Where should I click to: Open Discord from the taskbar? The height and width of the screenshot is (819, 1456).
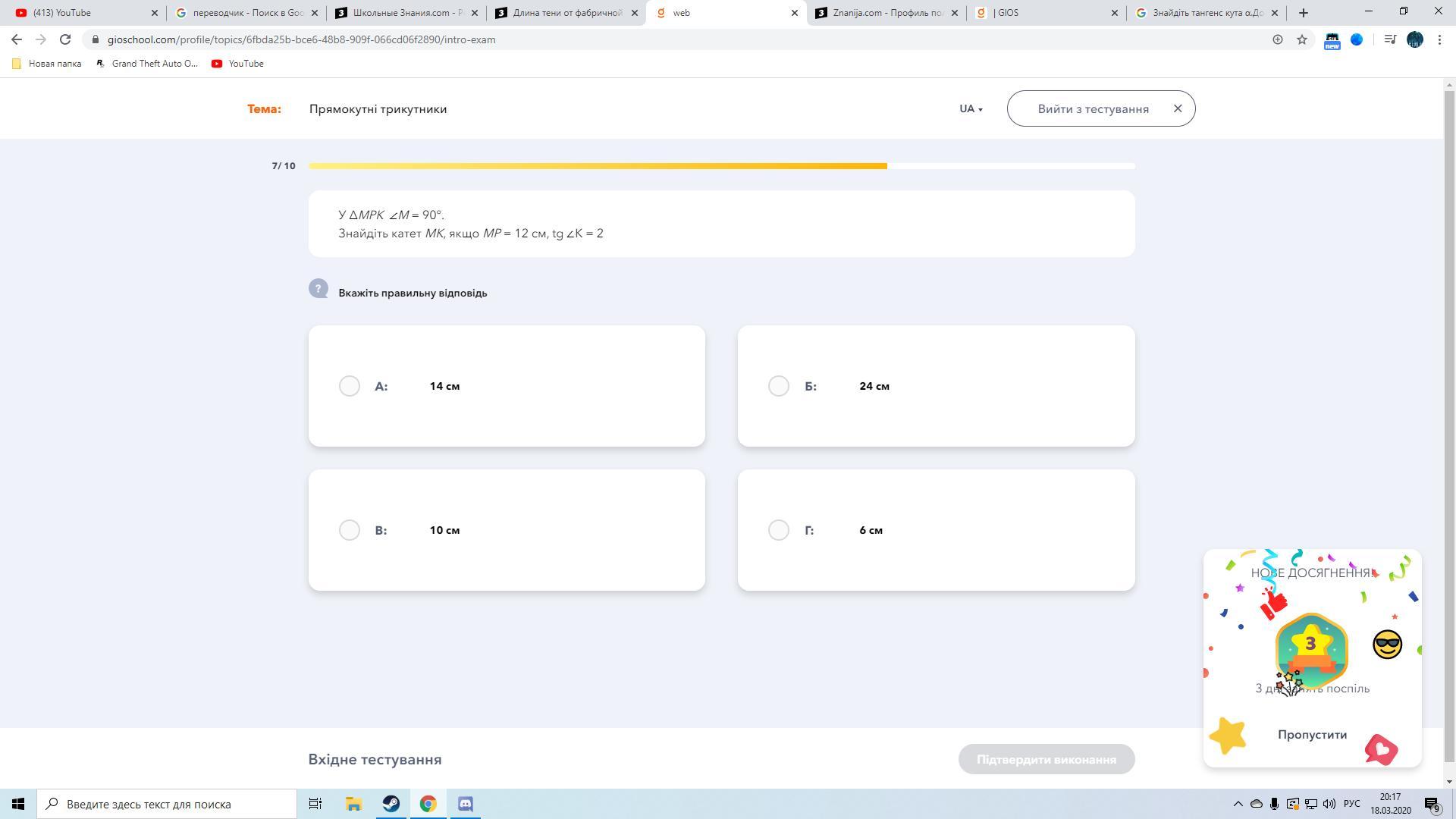pyautogui.click(x=466, y=804)
